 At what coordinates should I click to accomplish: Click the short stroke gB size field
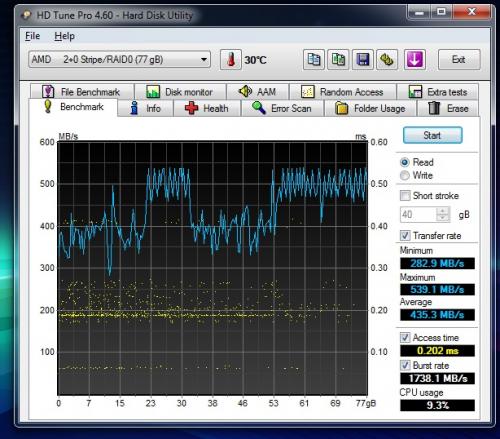pos(418,214)
